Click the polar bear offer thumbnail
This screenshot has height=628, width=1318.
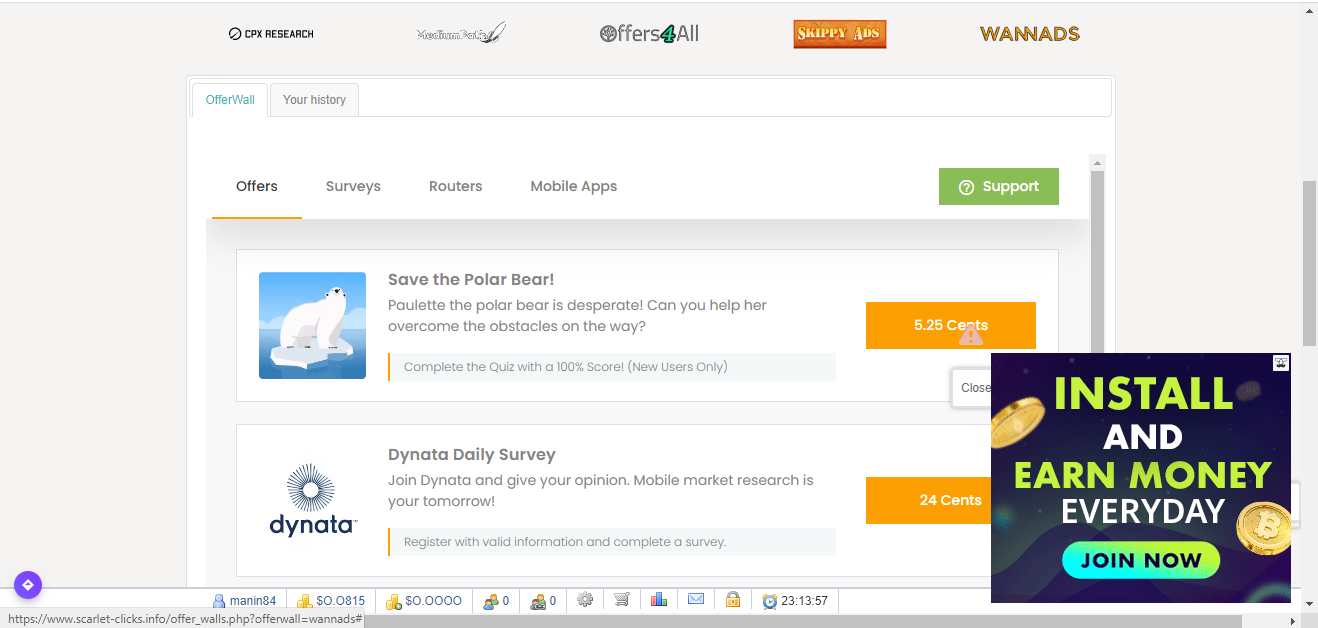(312, 325)
